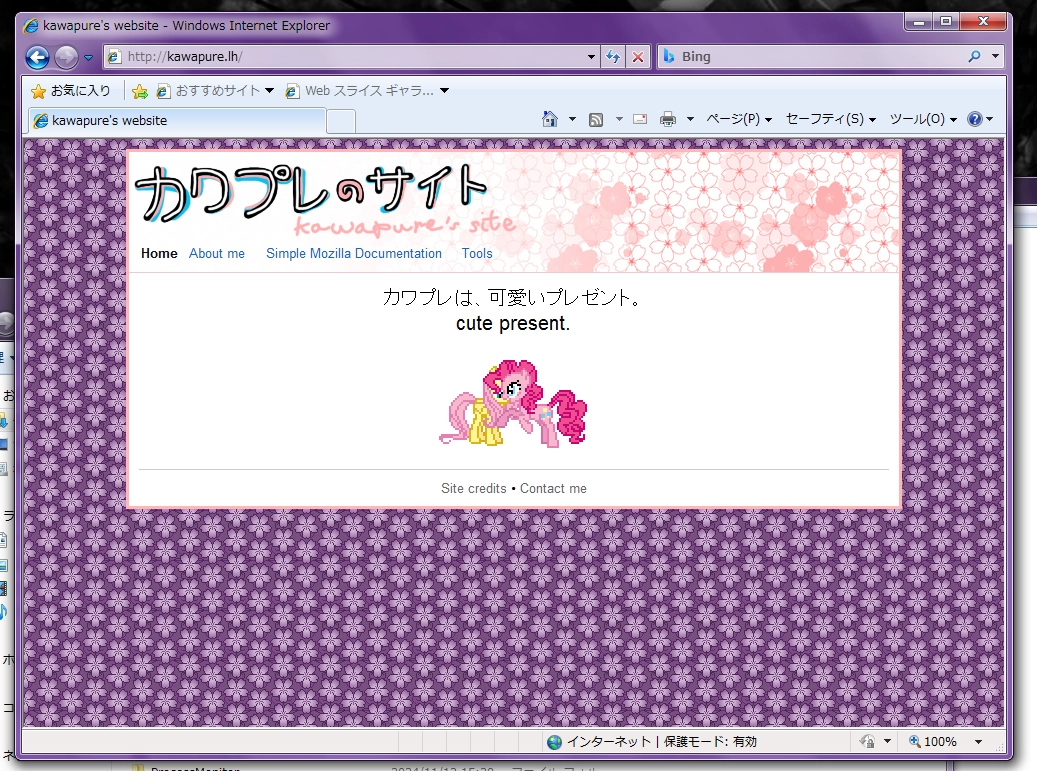Open the Site credits footer link
Image resolution: width=1037 pixels, height=771 pixels.
pyautogui.click(x=474, y=488)
